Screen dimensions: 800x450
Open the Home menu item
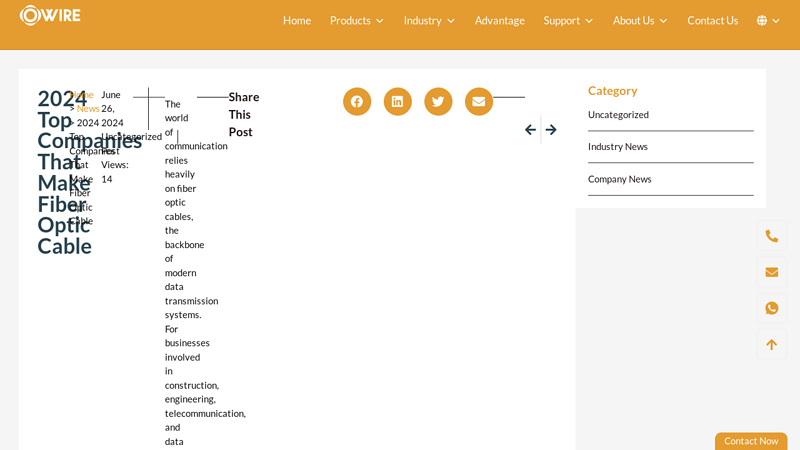(297, 20)
